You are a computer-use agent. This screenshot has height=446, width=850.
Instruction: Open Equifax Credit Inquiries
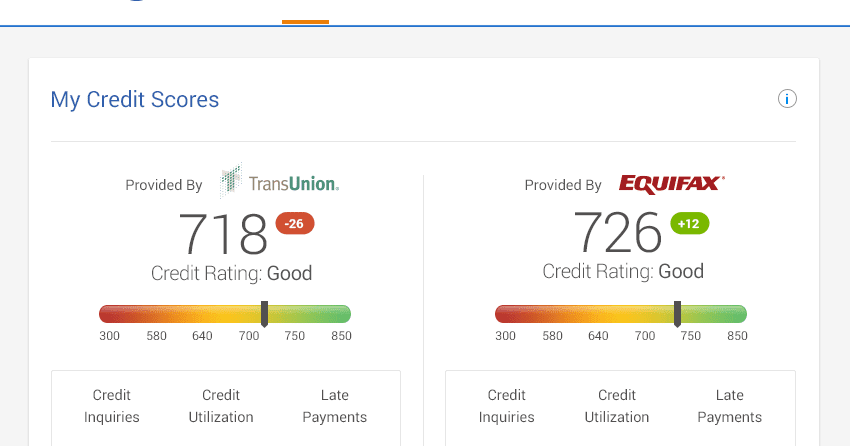pos(506,406)
